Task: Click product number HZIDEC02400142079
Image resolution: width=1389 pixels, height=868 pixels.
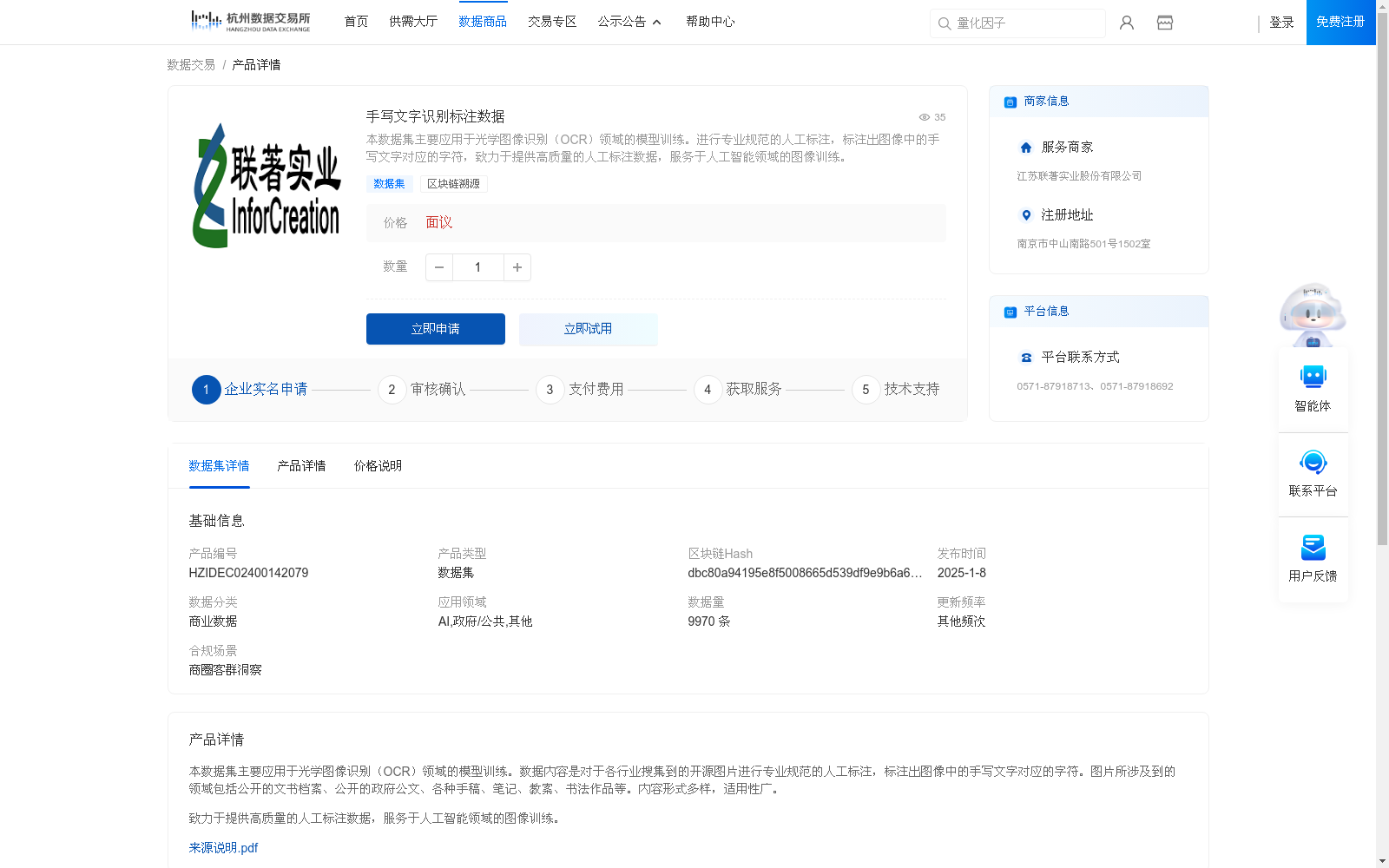Action: pos(248,573)
